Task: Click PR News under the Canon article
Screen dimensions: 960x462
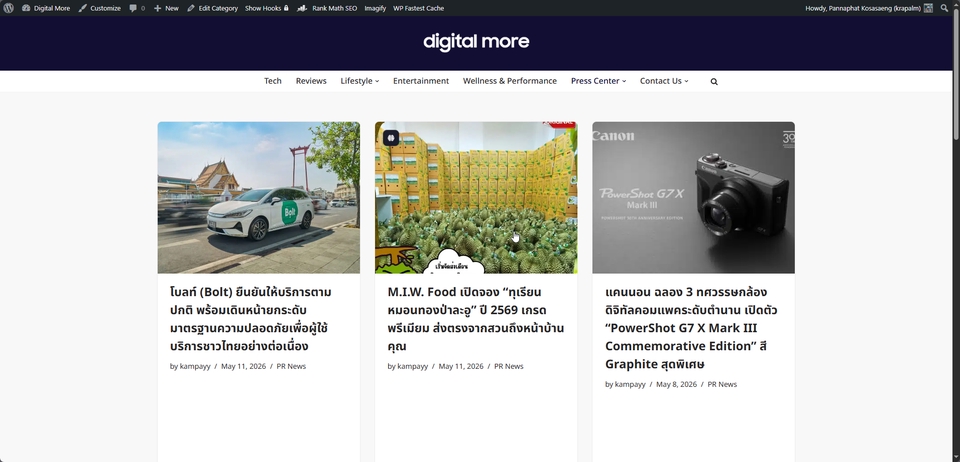Action: tap(722, 384)
